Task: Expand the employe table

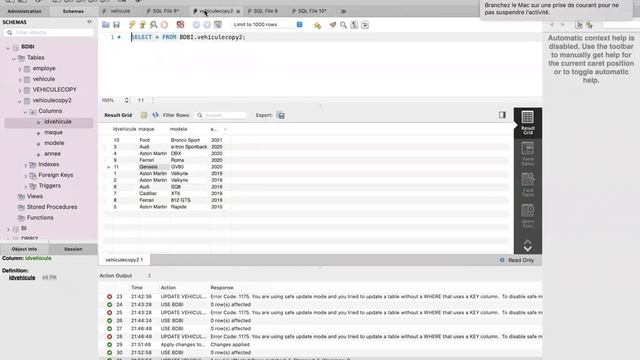Action: point(20,69)
